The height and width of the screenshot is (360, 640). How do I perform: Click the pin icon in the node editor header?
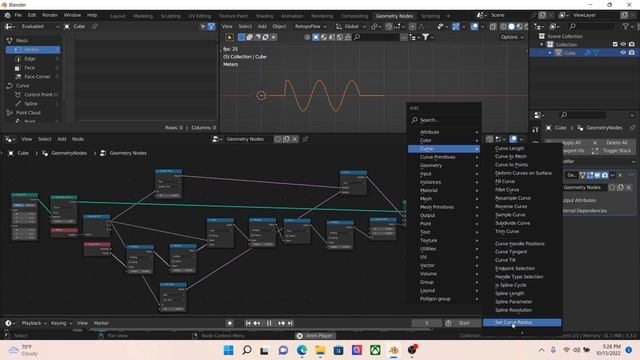pyautogui.click(x=305, y=139)
